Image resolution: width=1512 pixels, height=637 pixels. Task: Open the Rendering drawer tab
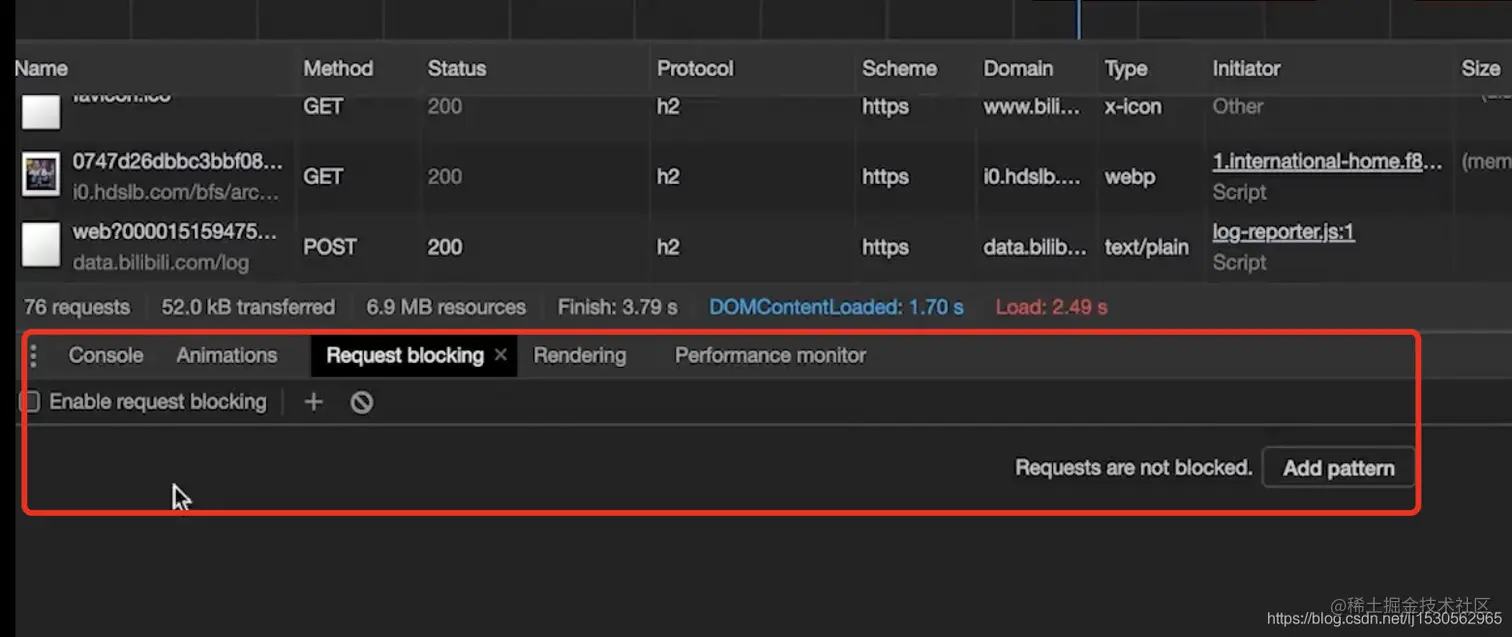coord(580,355)
